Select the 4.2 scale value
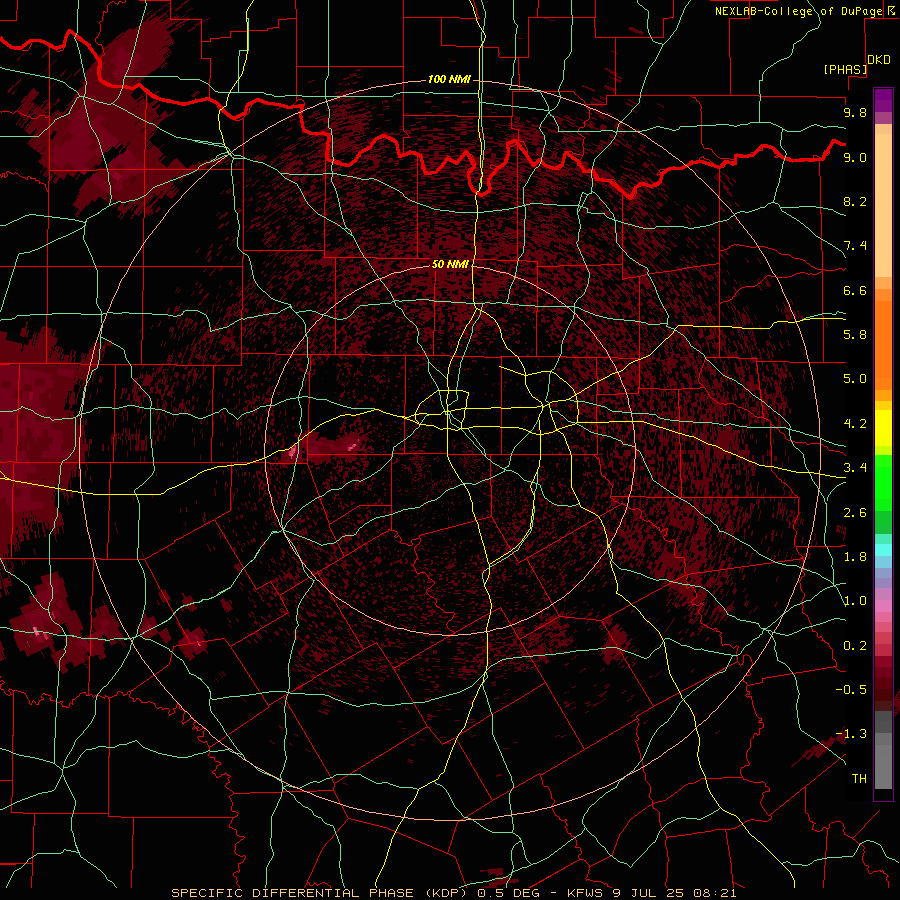Viewport: 900px width, 900px height. pyautogui.click(x=855, y=424)
